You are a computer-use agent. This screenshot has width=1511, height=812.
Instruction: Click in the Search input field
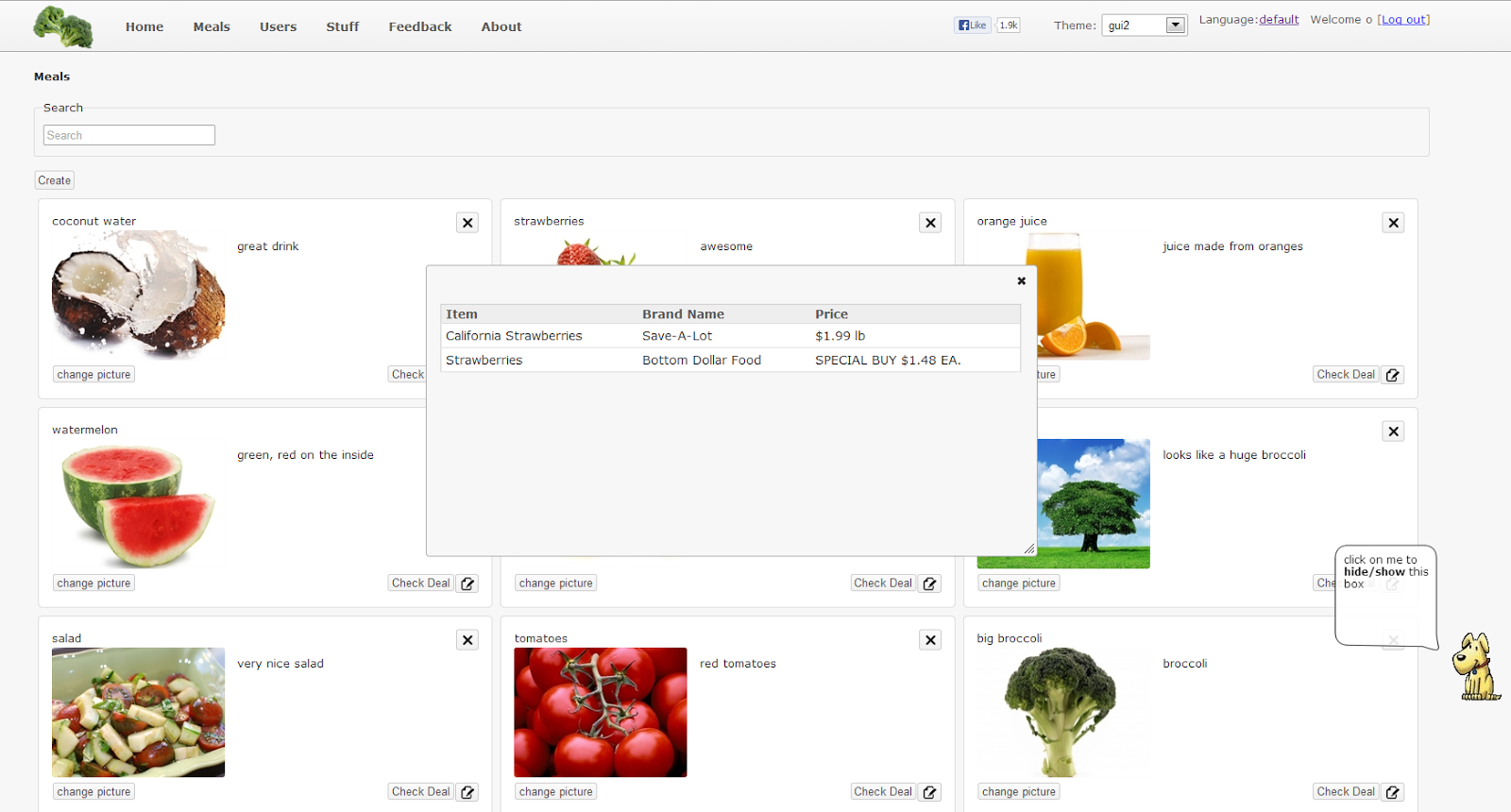tap(129, 135)
